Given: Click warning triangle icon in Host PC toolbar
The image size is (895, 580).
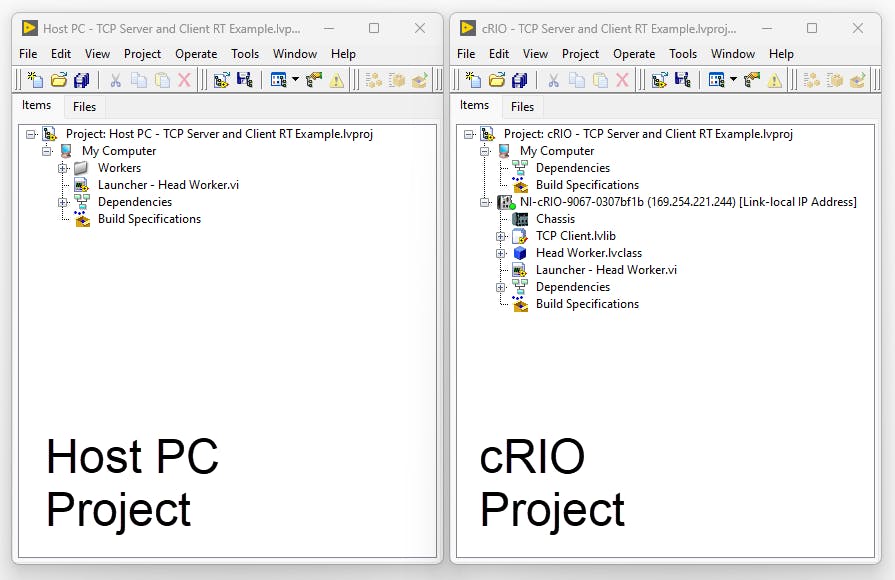Looking at the screenshot, I should point(337,80).
